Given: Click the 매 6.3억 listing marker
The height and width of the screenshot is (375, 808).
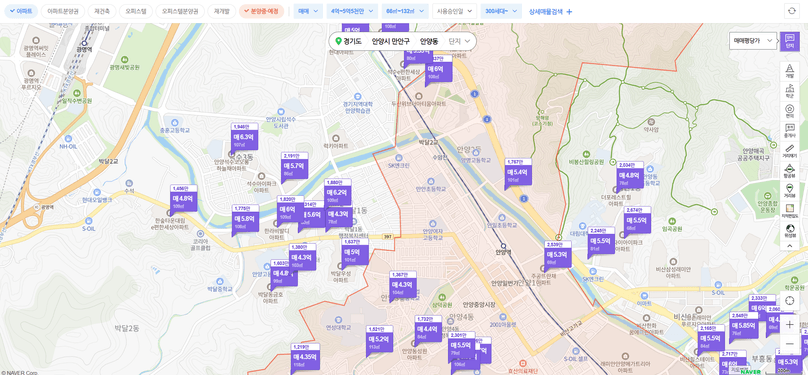Looking at the screenshot, I should (x=244, y=138).
